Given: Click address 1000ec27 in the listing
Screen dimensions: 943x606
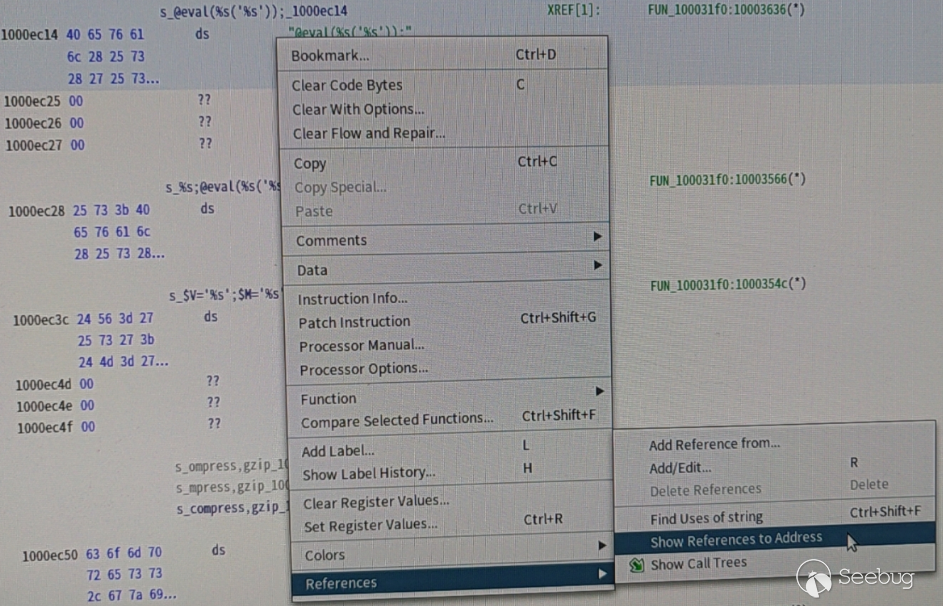Looking at the screenshot, I should tap(34, 145).
